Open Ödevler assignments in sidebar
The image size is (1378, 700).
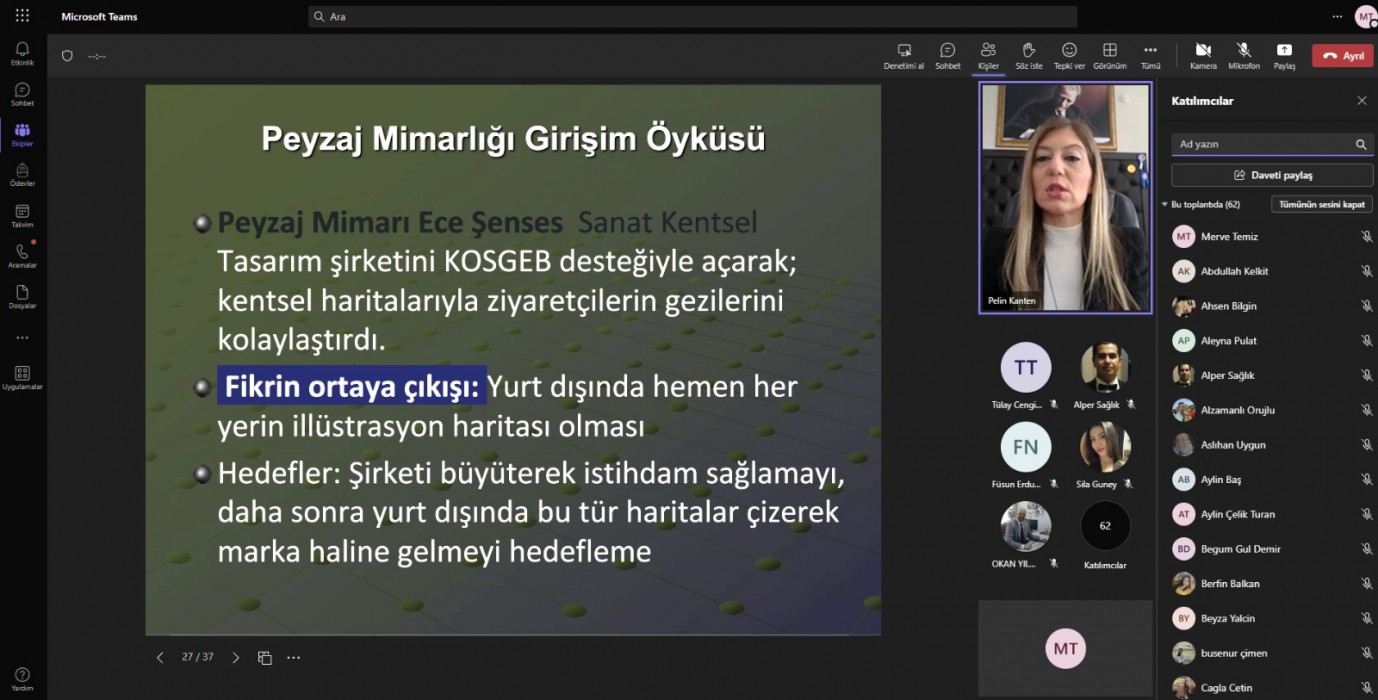tap(22, 175)
